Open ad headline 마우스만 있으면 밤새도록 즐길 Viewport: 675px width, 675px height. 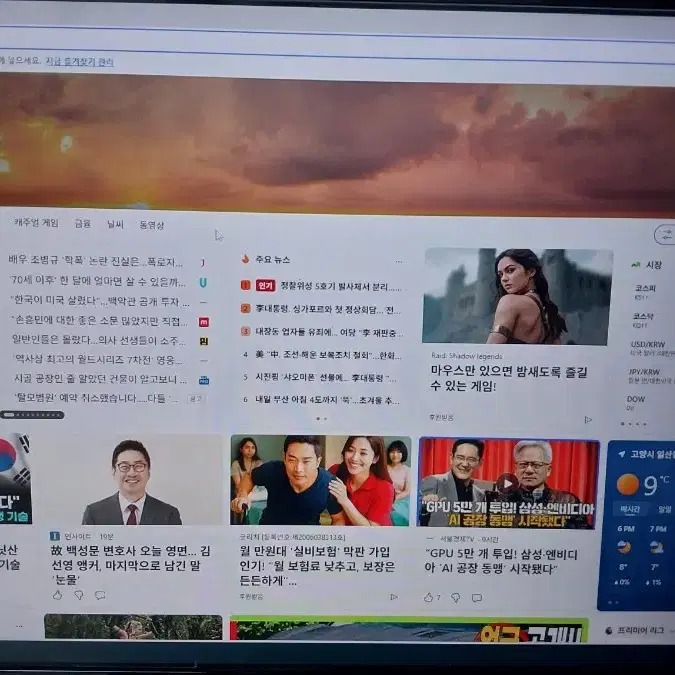pyautogui.click(x=509, y=378)
